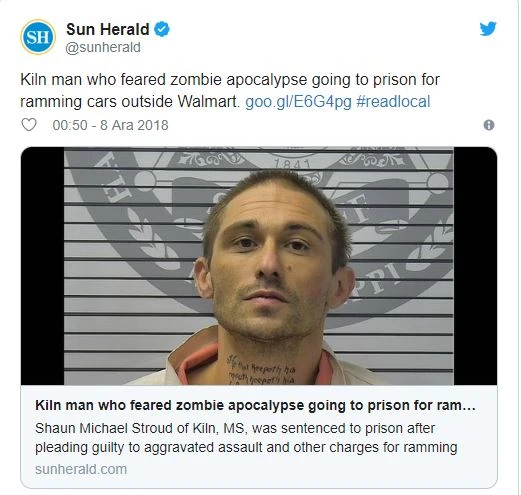521x495 pixels.
Task: Open the sunherald.com domain label
Action: pyautogui.click(x=81, y=469)
